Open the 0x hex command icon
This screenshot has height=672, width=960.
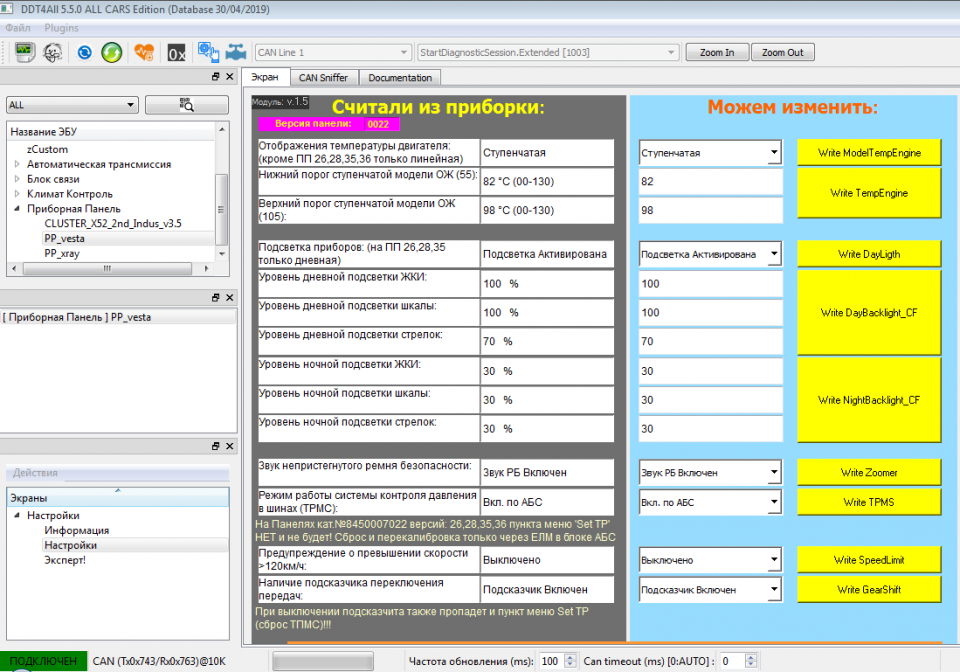coord(177,53)
